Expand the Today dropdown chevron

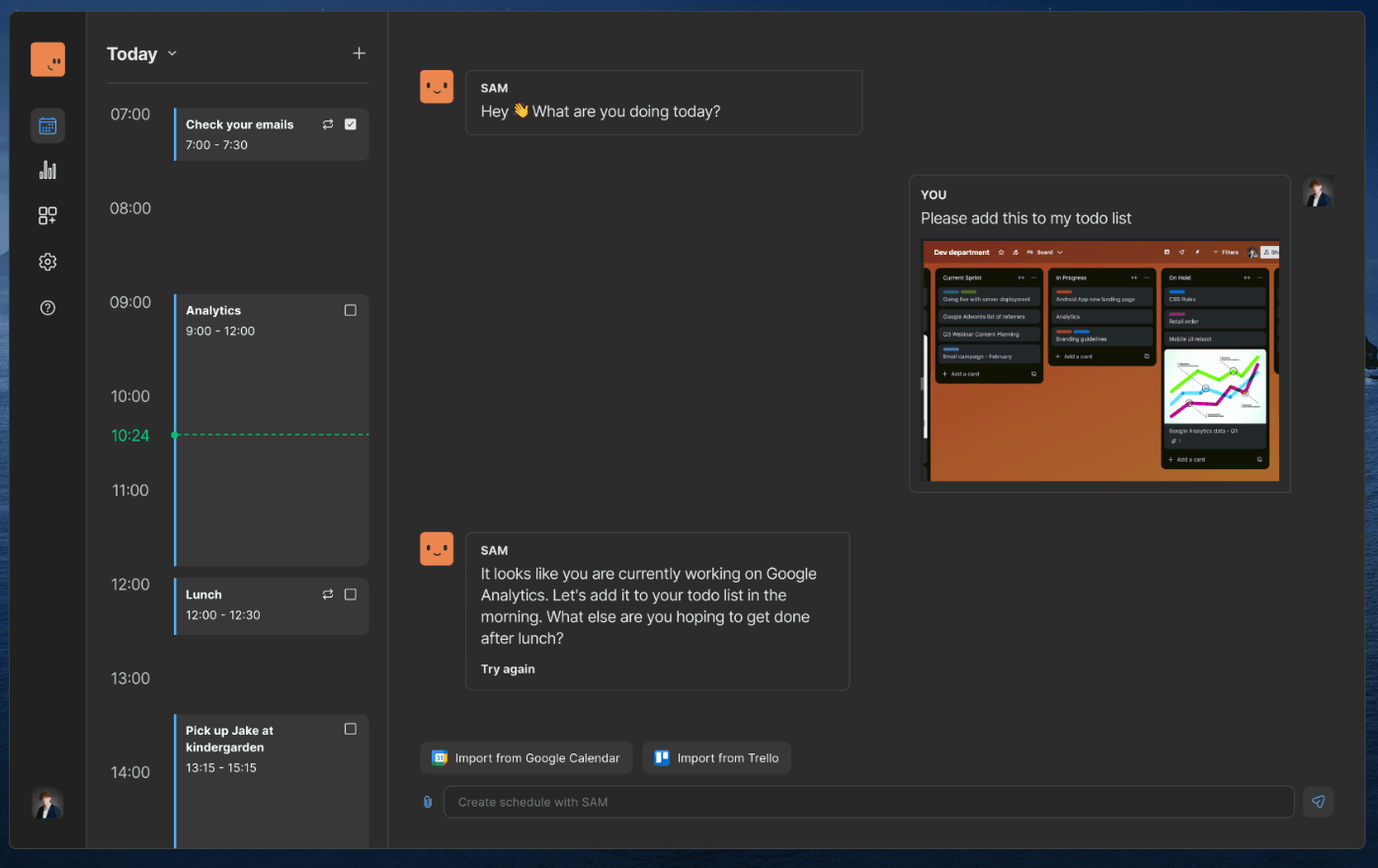tap(172, 53)
